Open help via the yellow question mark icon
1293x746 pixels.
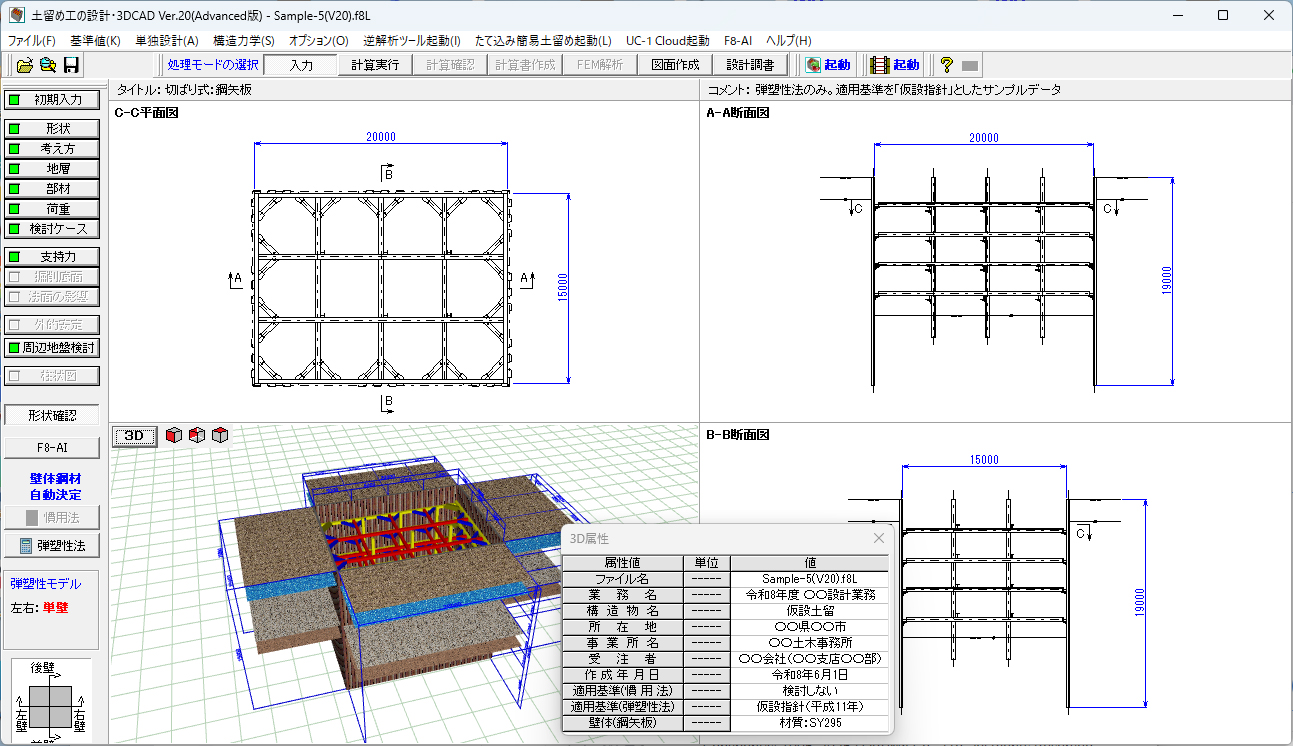click(x=946, y=65)
